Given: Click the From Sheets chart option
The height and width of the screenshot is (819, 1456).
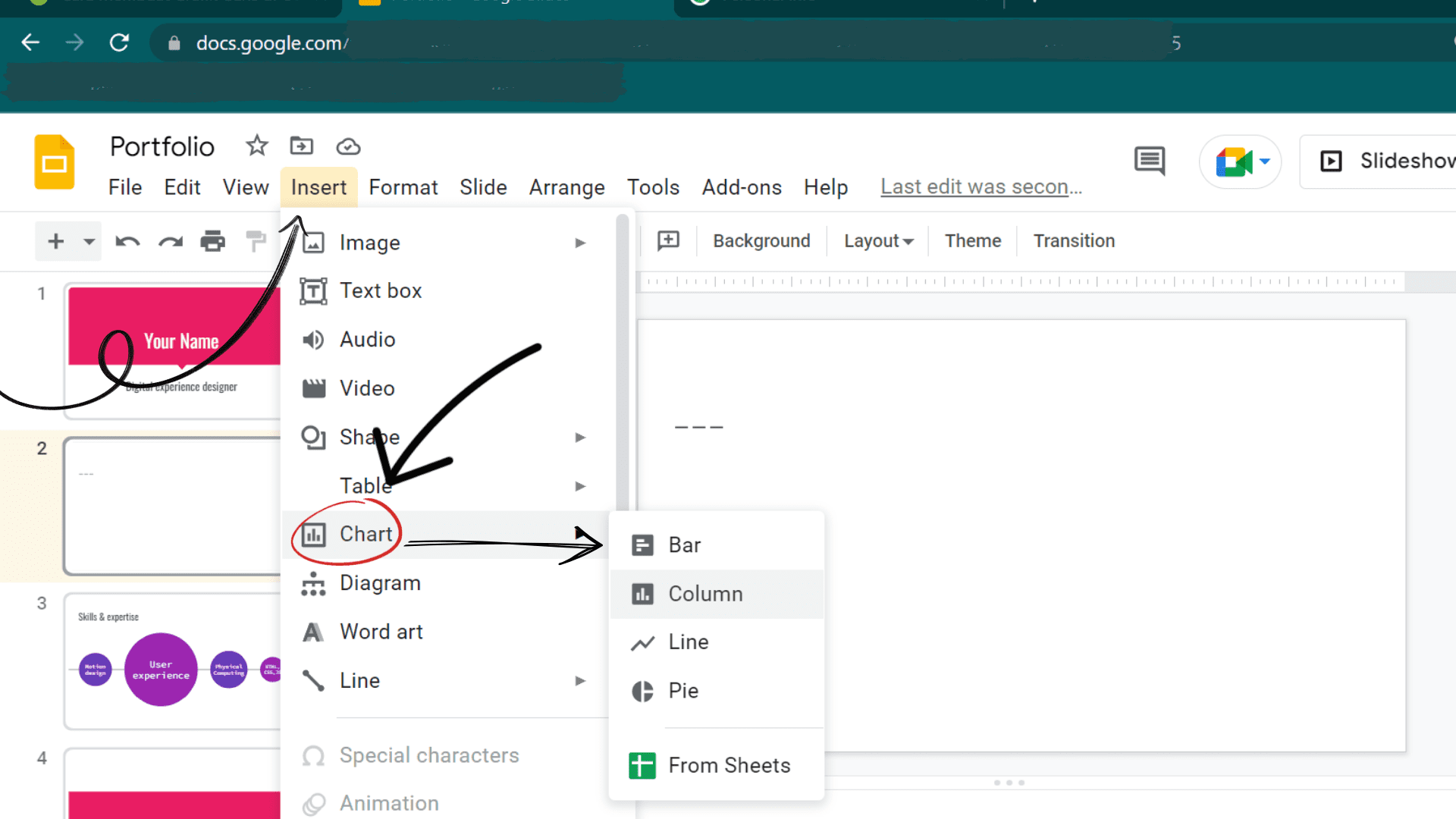Looking at the screenshot, I should tap(729, 765).
